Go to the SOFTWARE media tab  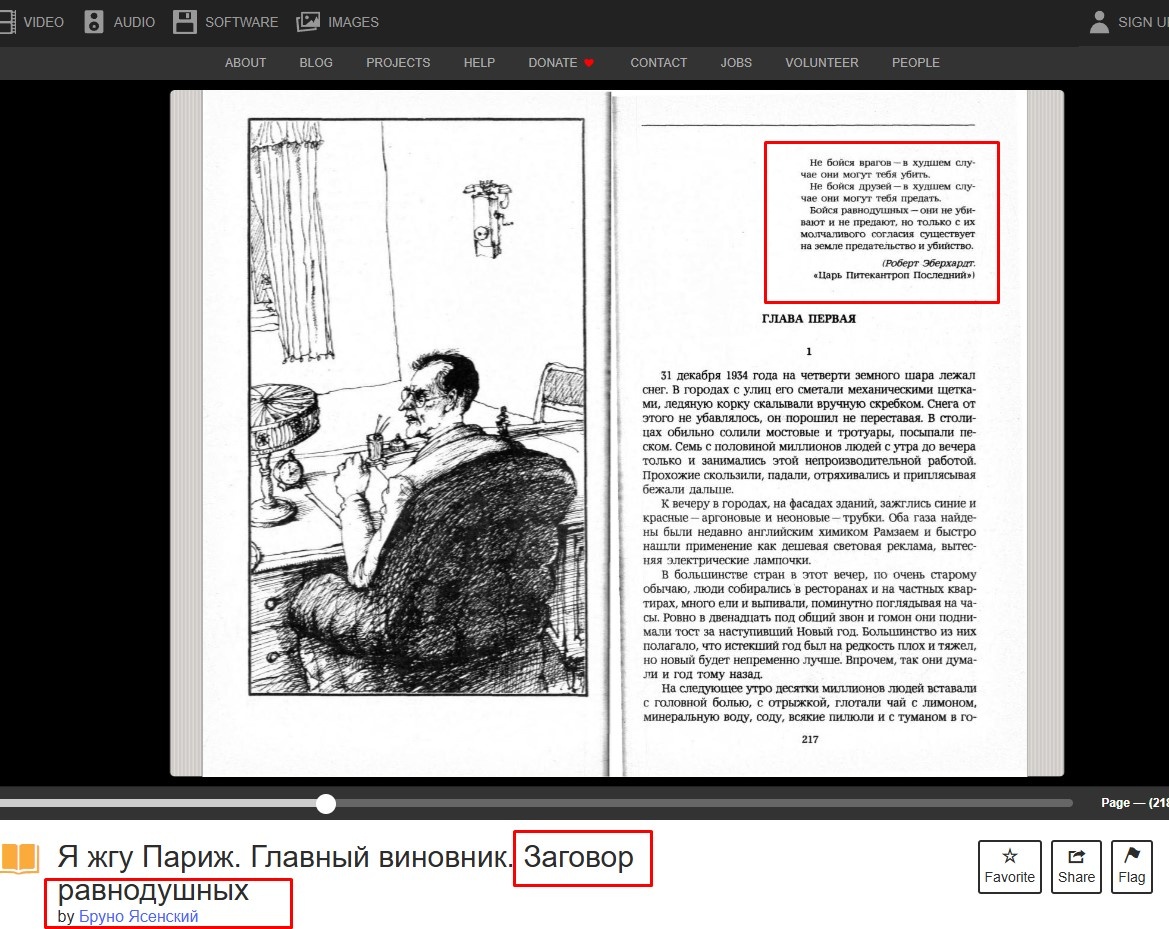(x=242, y=22)
